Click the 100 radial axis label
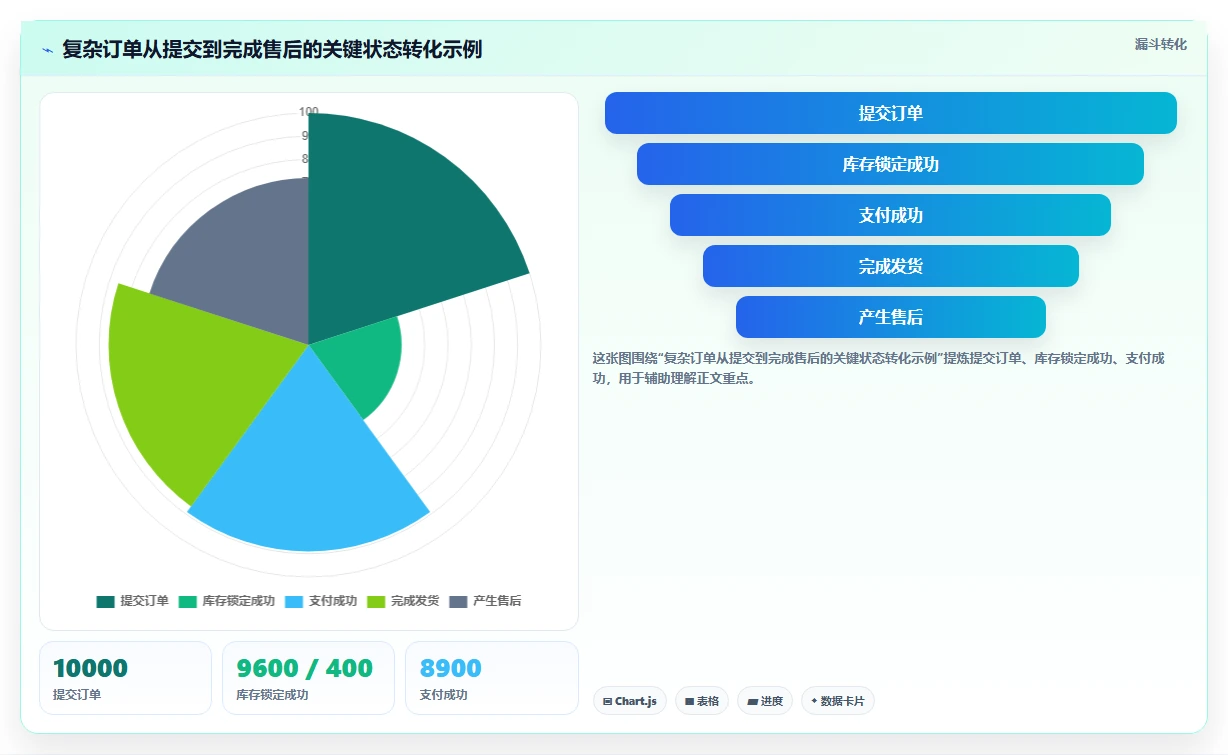The height and width of the screenshot is (755, 1228). pyautogui.click(x=309, y=112)
